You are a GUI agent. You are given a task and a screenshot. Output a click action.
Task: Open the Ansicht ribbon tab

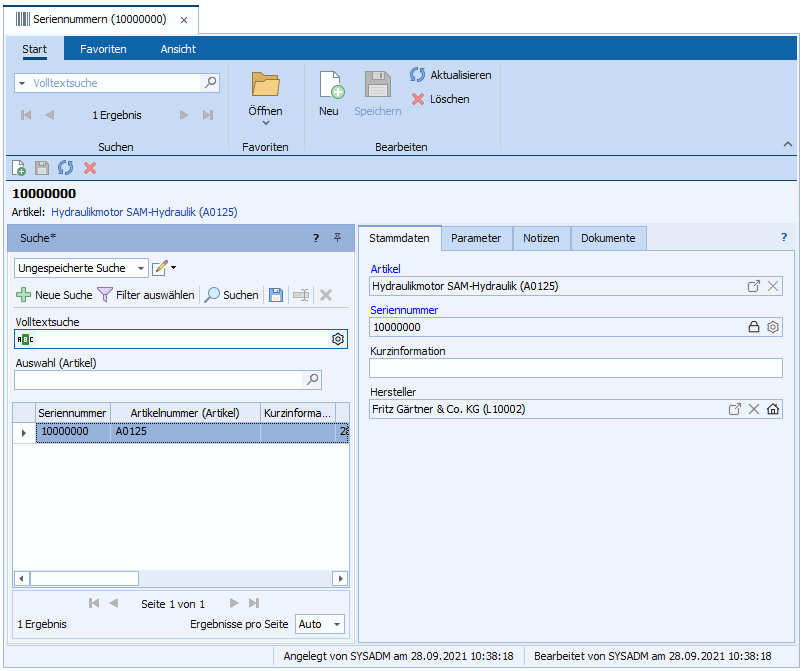[x=178, y=49]
